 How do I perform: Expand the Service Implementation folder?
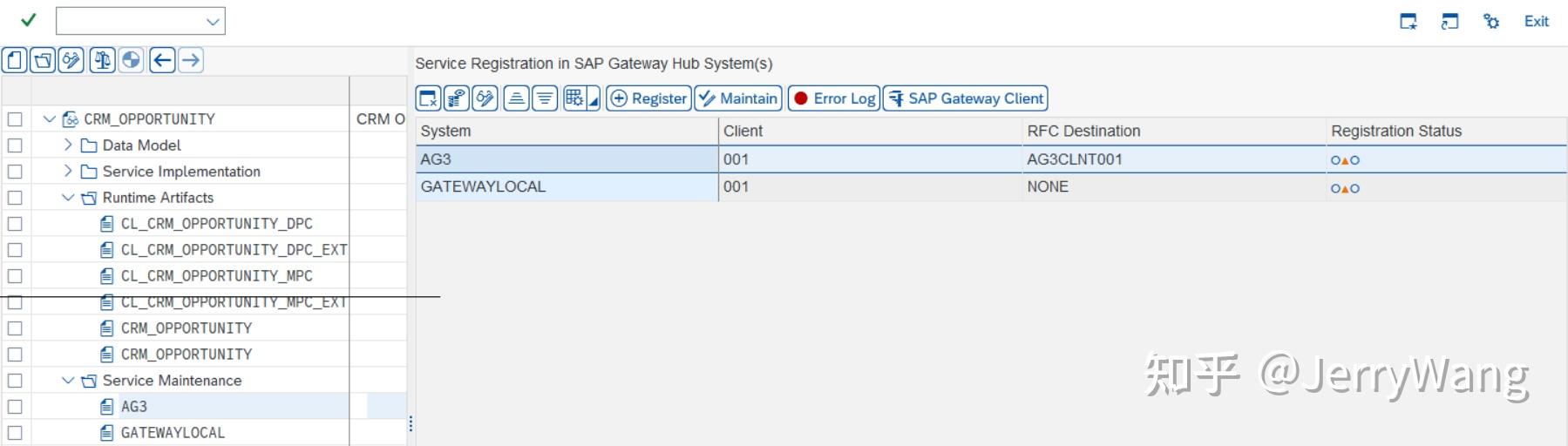(68, 171)
